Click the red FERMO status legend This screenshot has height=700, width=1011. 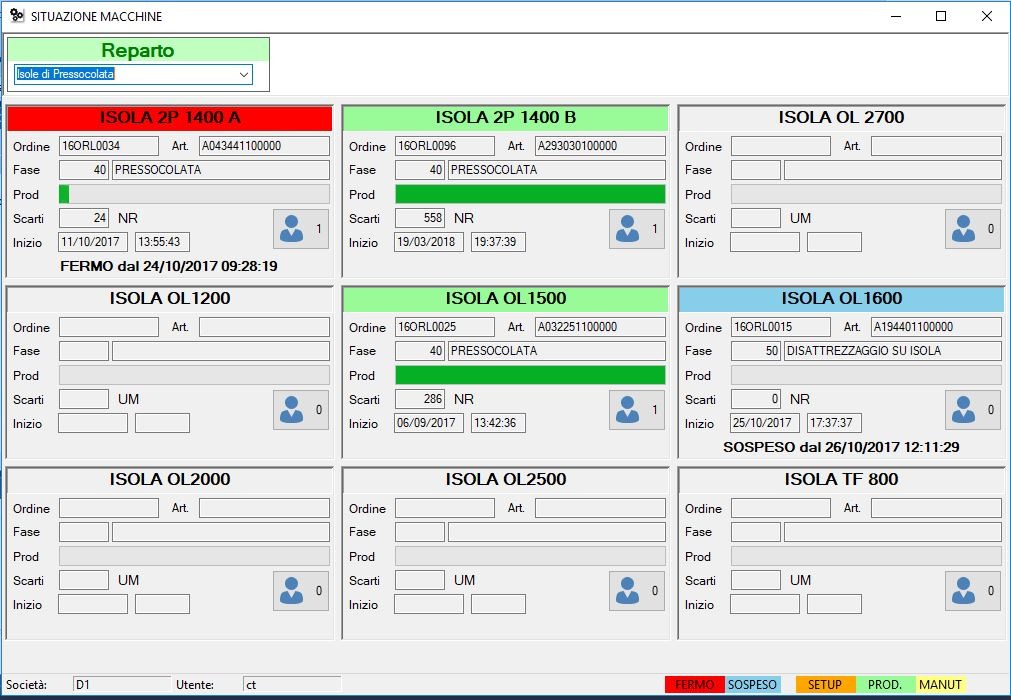click(696, 685)
